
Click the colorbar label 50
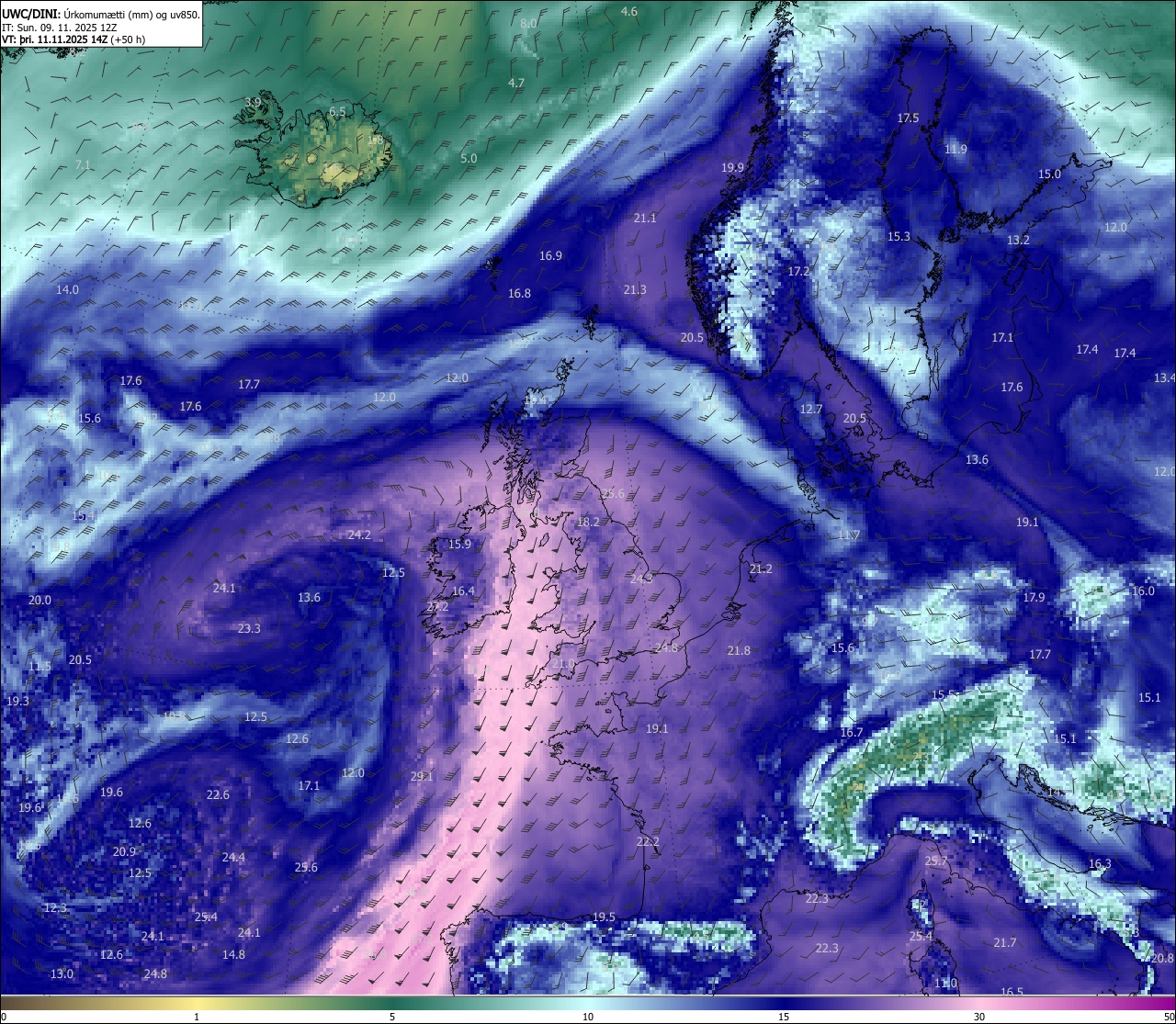click(1169, 1017)
